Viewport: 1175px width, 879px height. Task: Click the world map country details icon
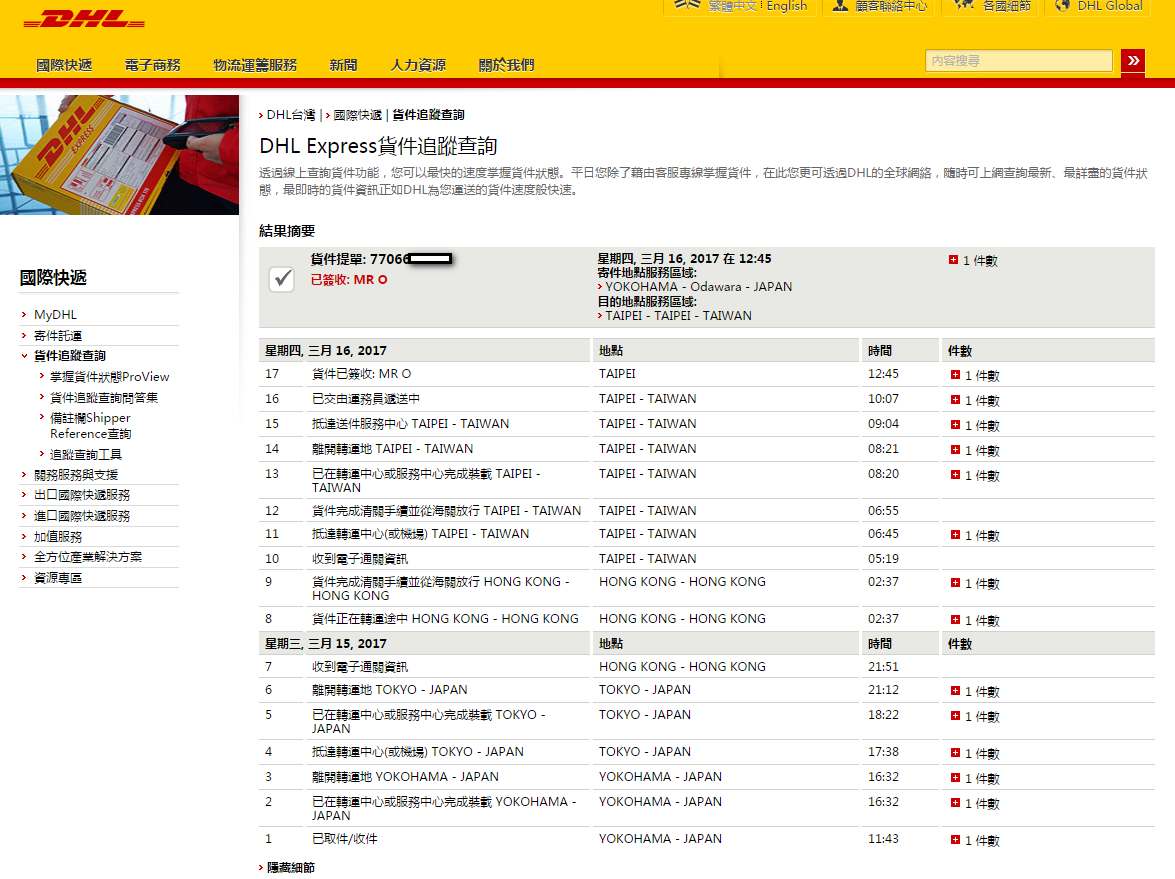click(964, 5)
